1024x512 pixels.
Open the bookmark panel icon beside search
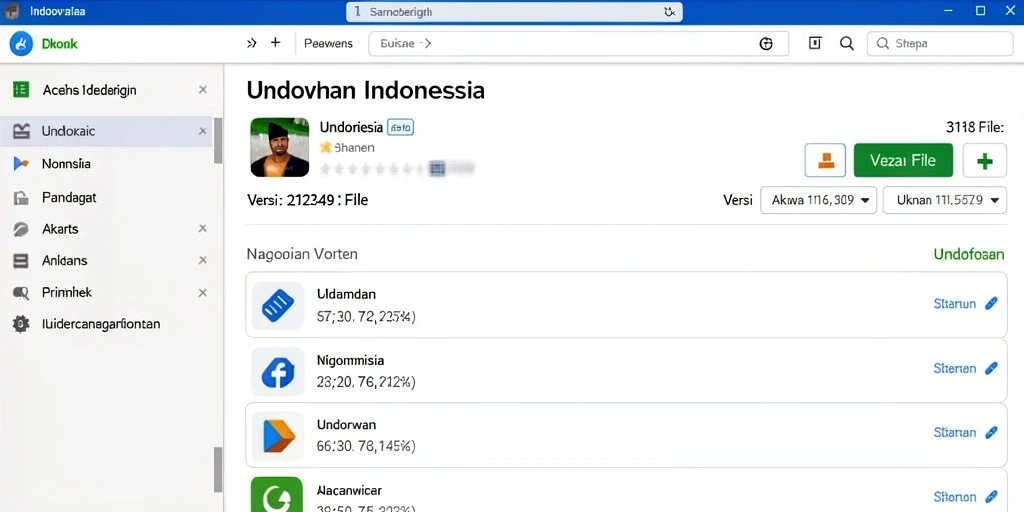[x=814, y=43]
